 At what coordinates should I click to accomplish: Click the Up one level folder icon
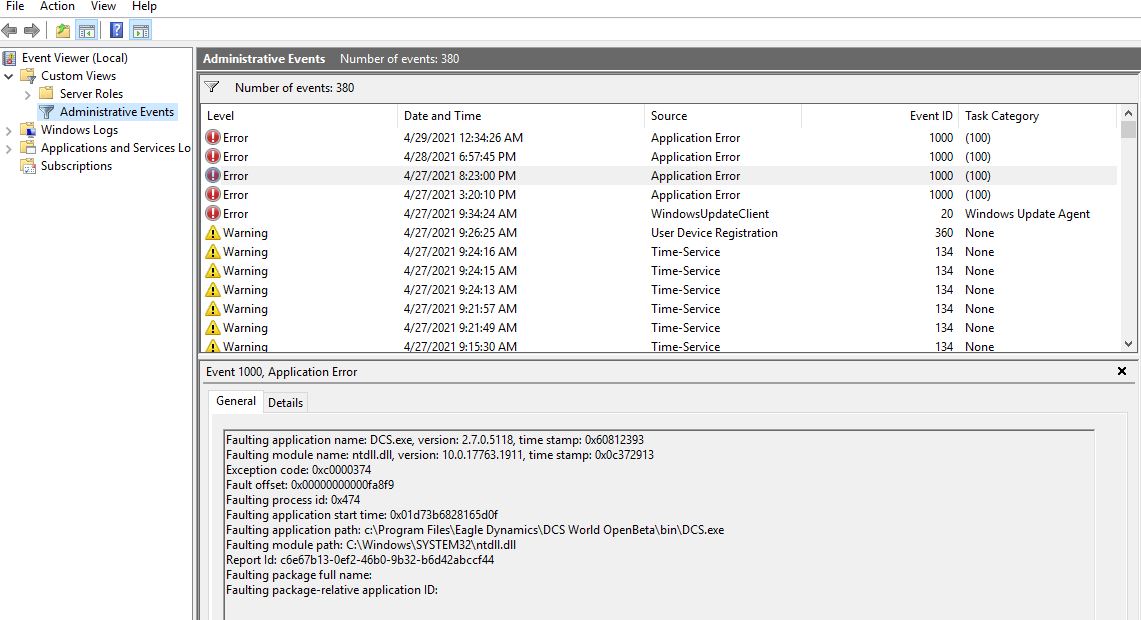coord(63,31)
